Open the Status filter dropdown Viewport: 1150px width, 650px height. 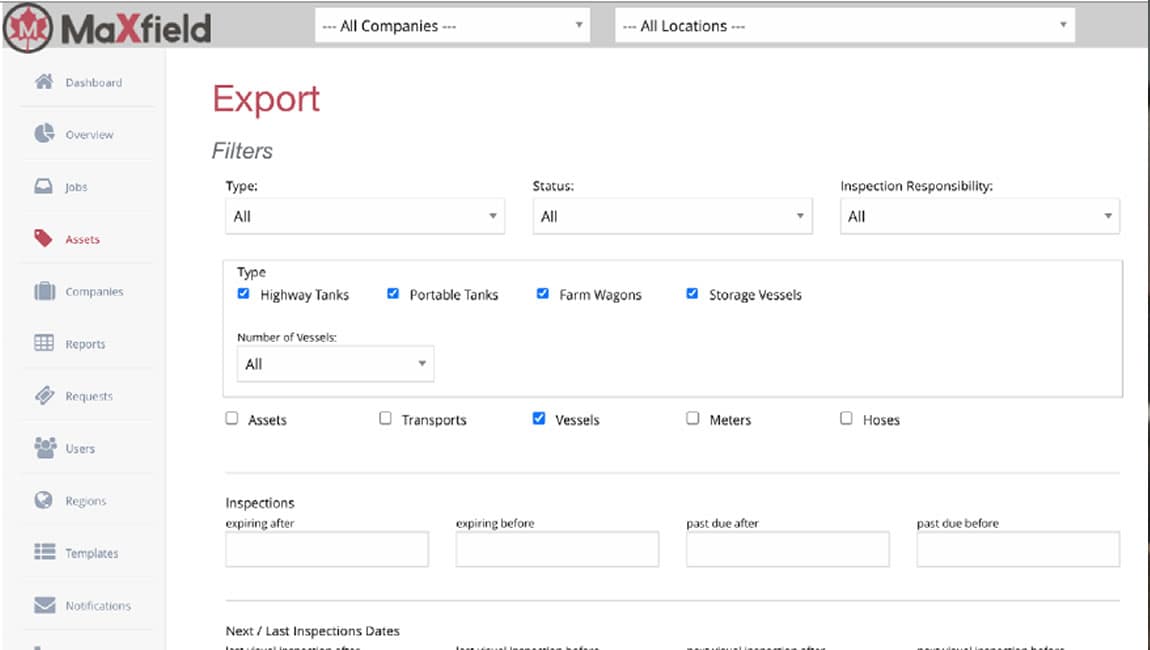click(672, 216)
